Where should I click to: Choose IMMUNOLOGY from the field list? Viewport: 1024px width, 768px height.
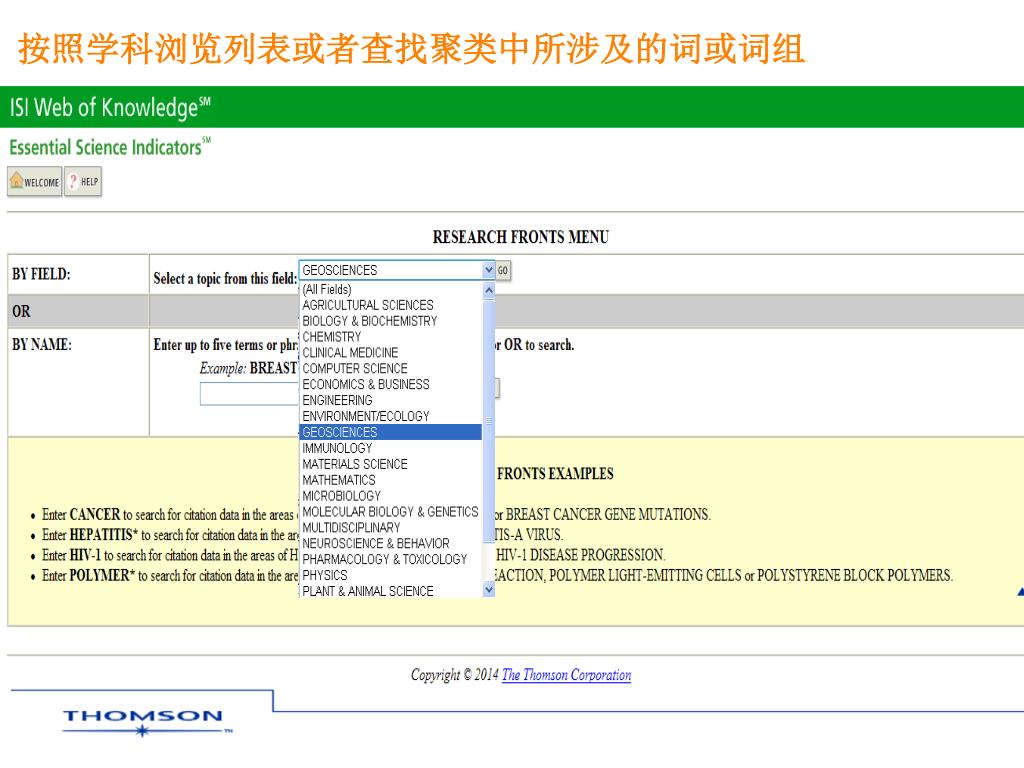coord(390,448)
